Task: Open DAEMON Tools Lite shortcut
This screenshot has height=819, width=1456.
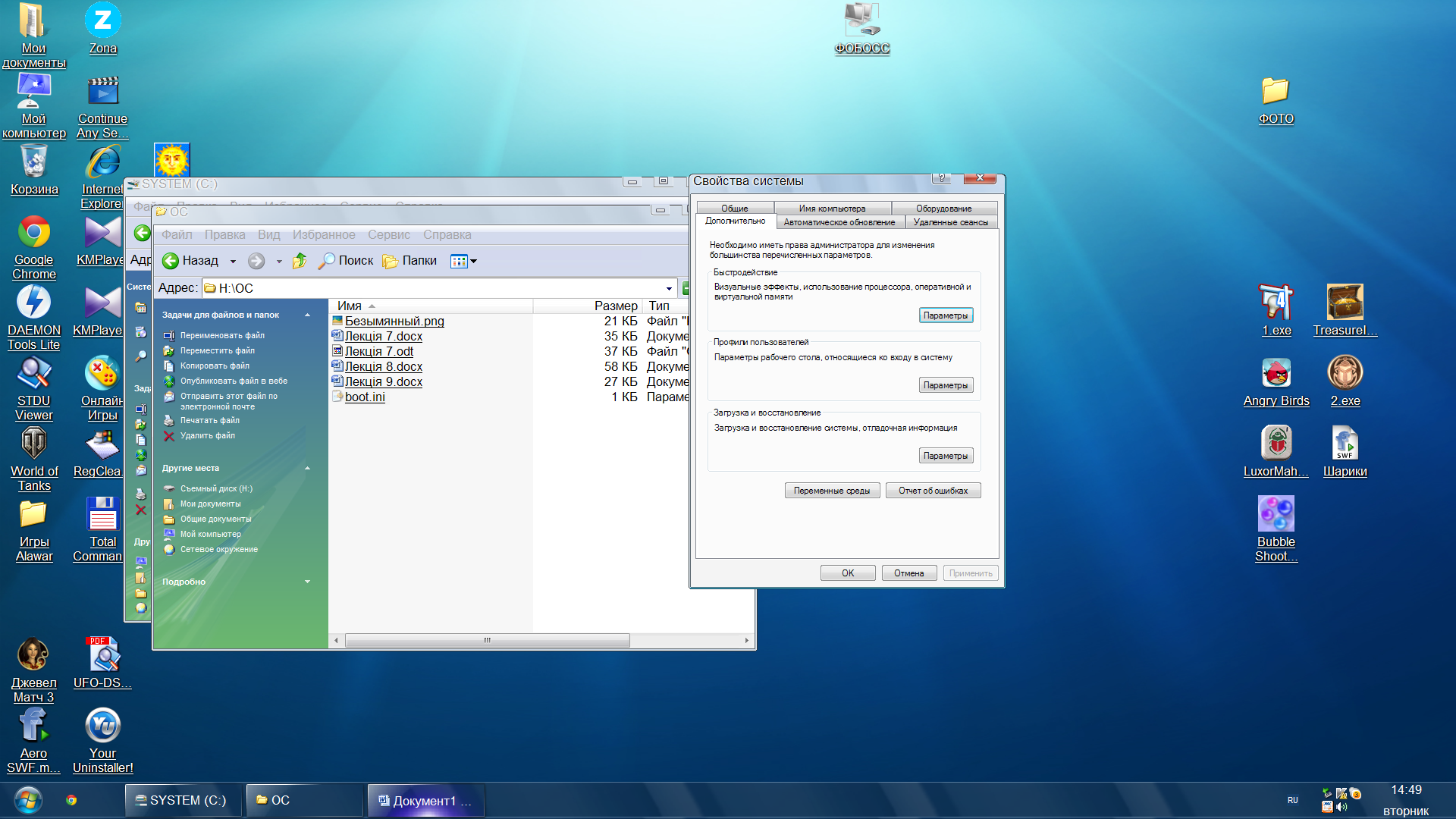Action: [34, 318]
